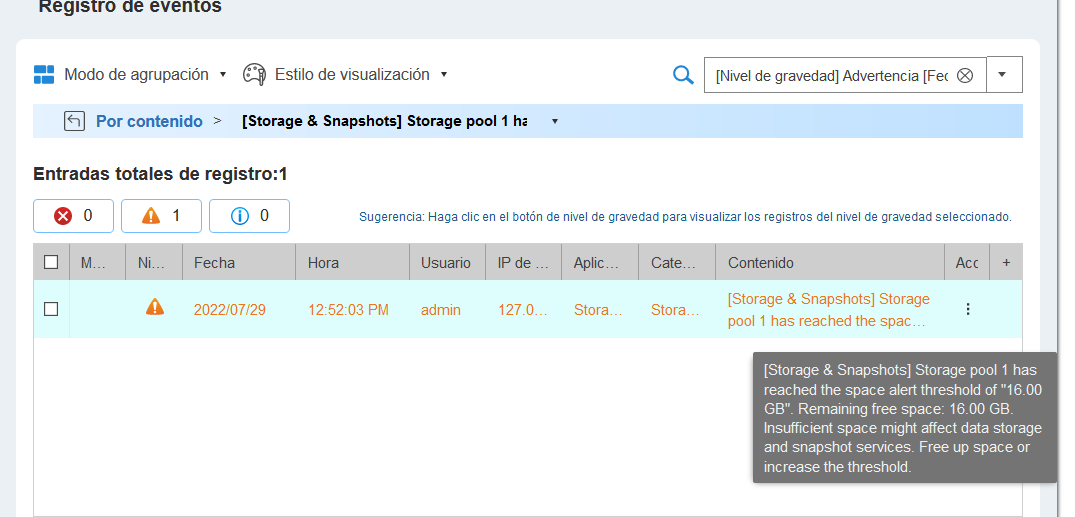Click the back arrow icon beside Por contenido

[73, 121]
